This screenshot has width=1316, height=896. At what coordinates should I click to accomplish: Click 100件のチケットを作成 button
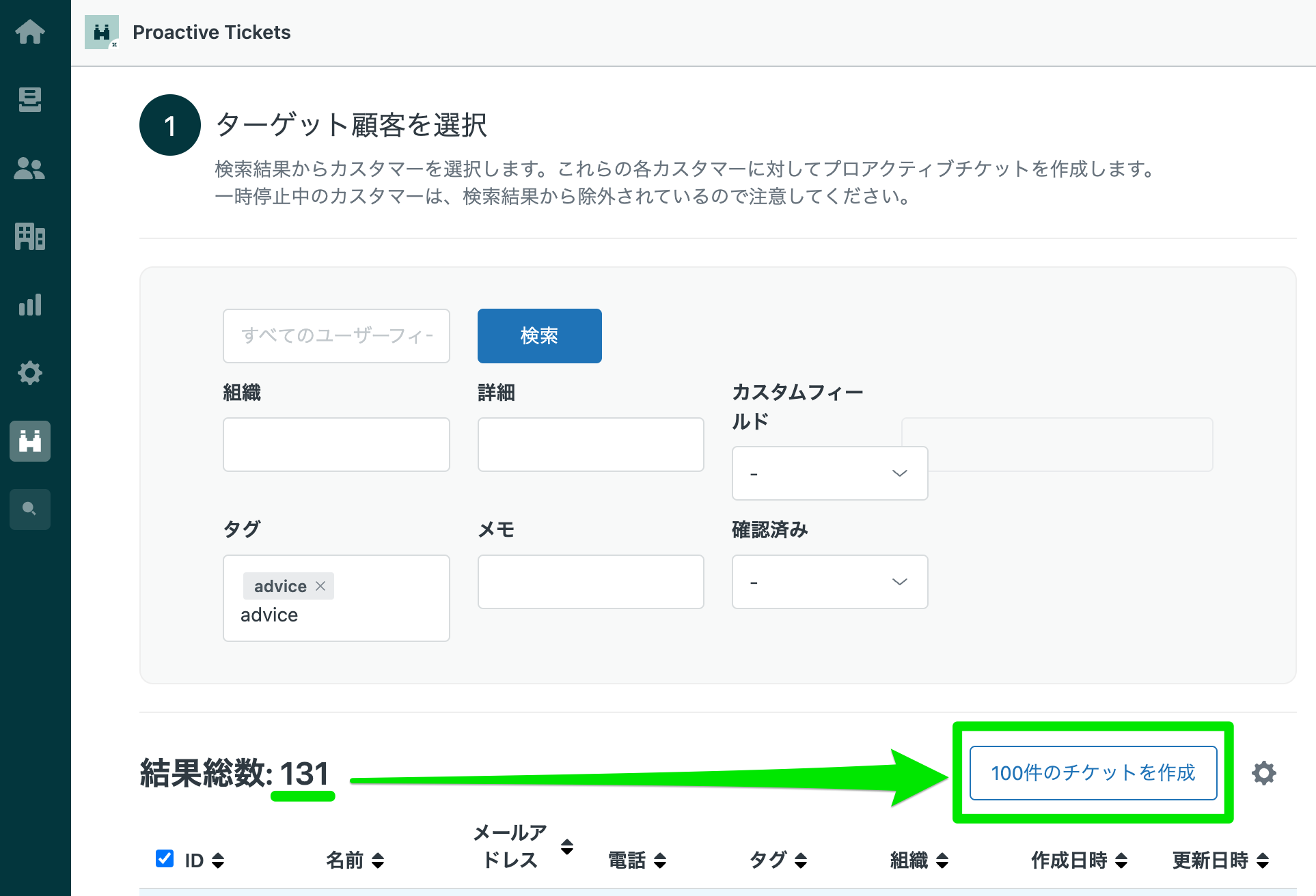[1093, 772]
